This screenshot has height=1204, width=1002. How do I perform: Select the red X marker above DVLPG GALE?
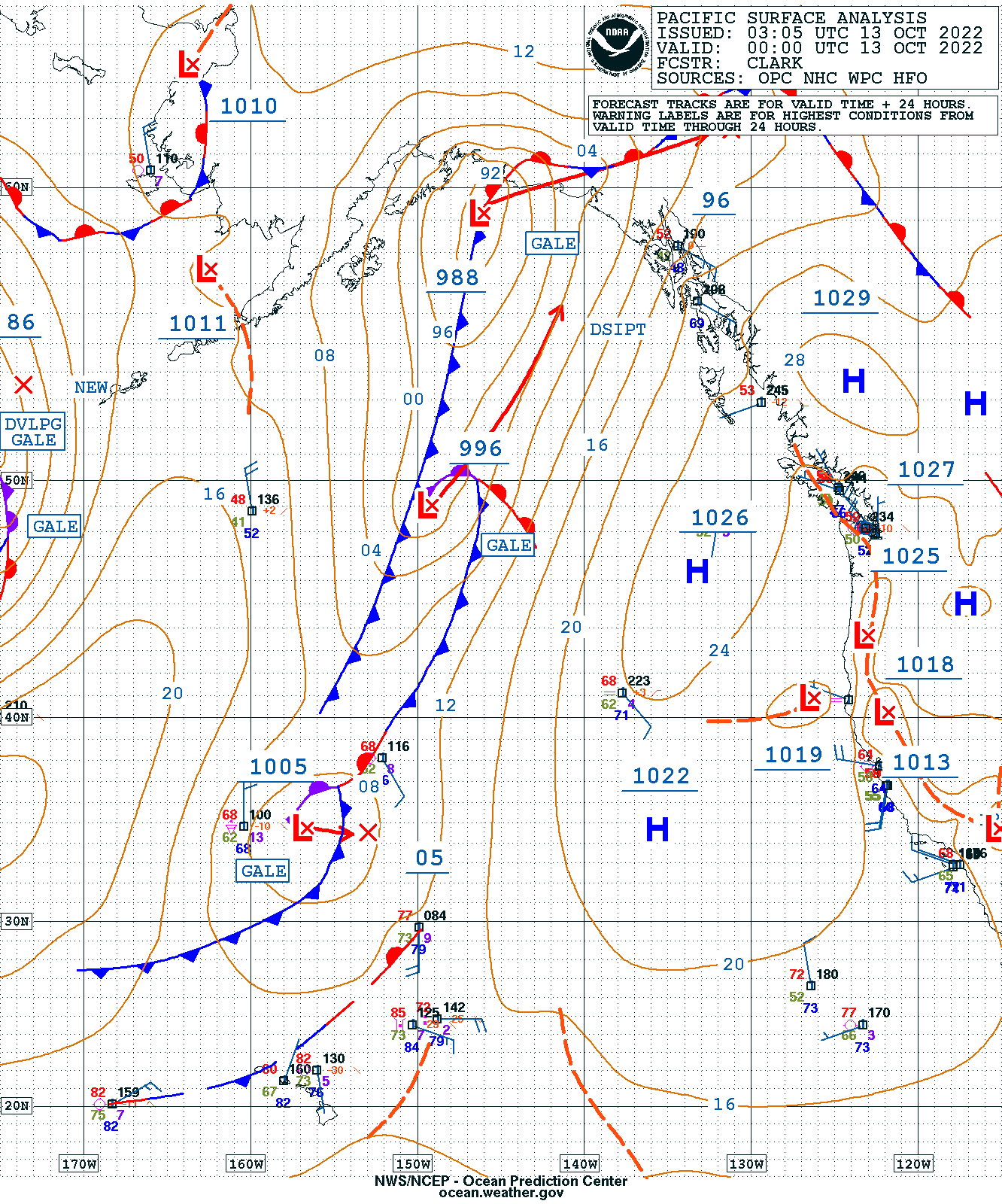click(x=23, y=385)
